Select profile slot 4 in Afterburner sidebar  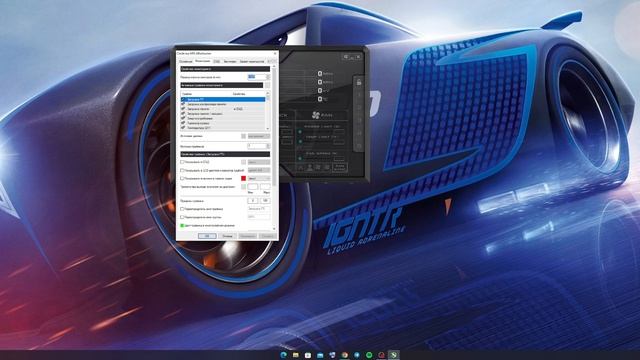(359, 133)
